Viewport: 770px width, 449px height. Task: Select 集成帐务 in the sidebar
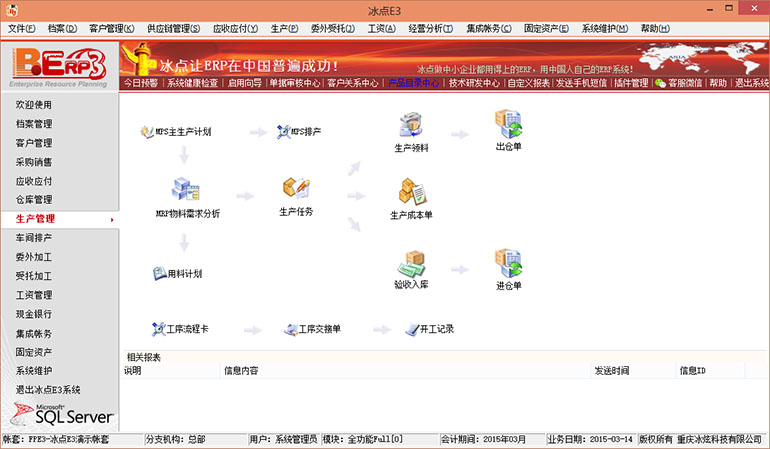pos(33,334)
